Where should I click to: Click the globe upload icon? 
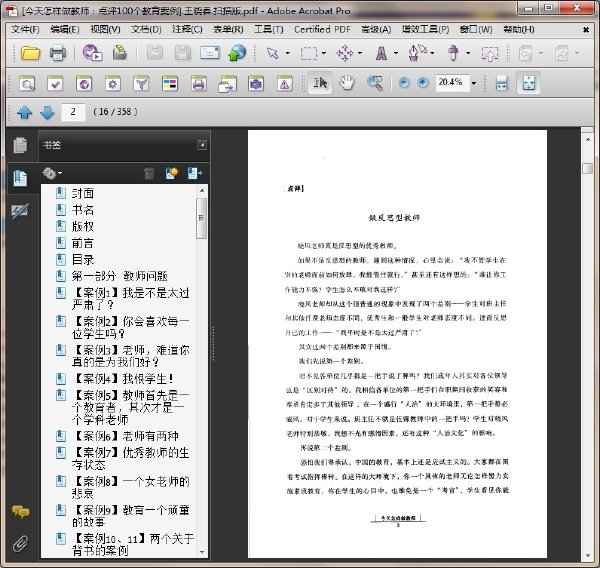click(x=237, y=53)
